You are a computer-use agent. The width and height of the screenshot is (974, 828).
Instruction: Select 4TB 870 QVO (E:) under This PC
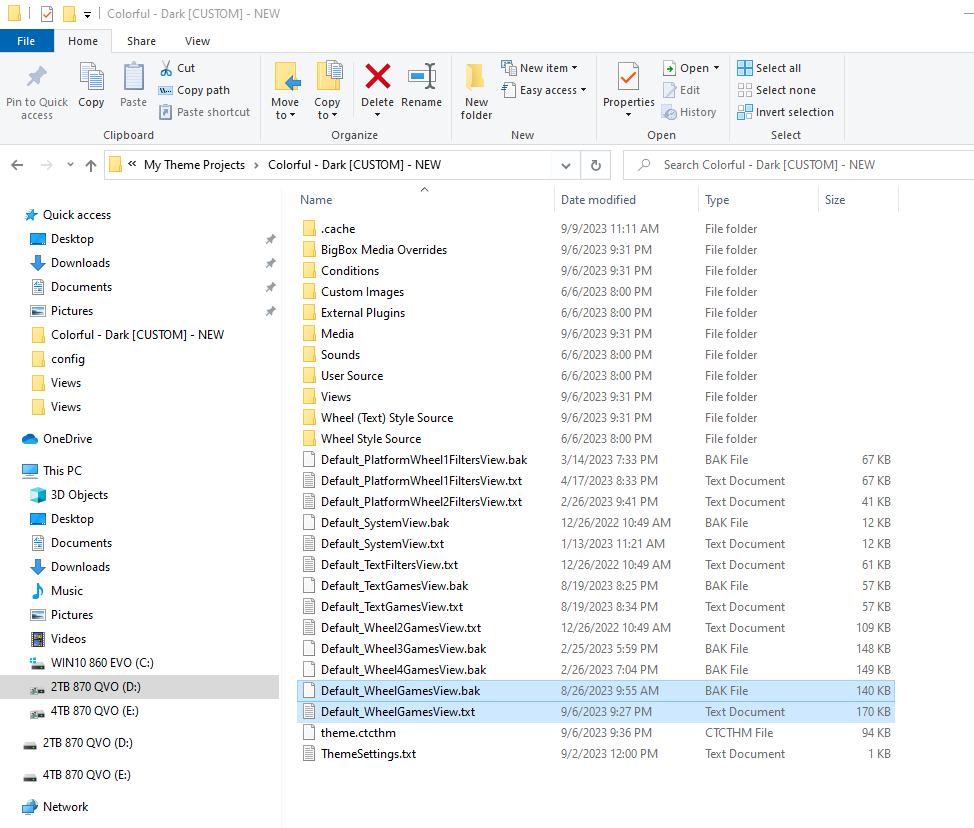94,711
